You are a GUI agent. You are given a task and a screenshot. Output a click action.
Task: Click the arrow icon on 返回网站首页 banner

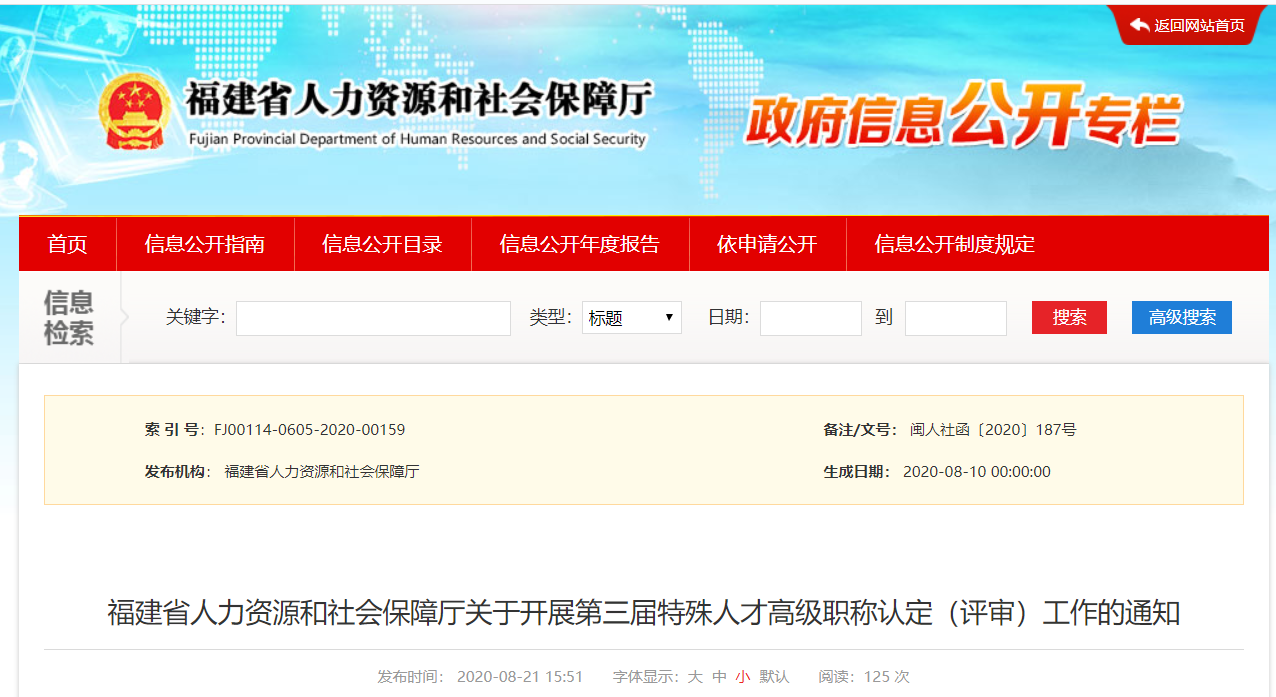(x=1138, y=25)
